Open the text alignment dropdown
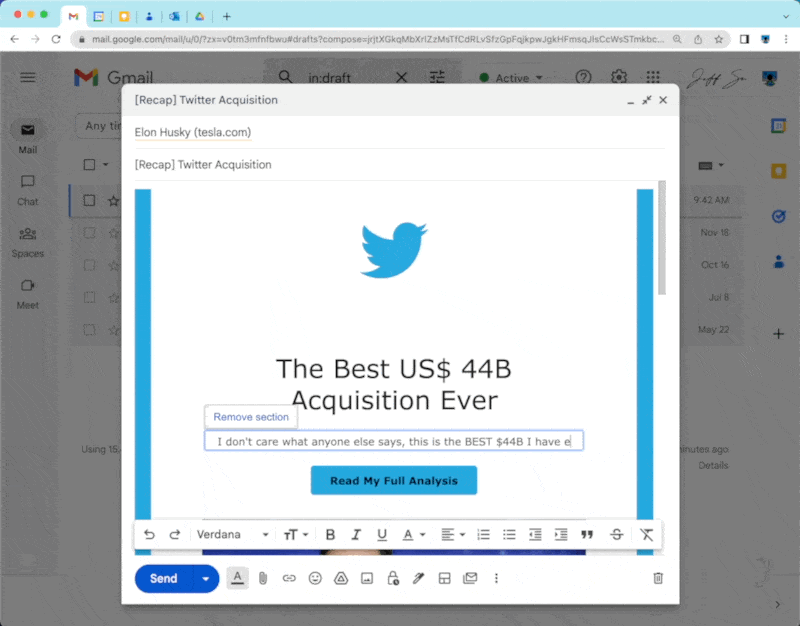 453,534
